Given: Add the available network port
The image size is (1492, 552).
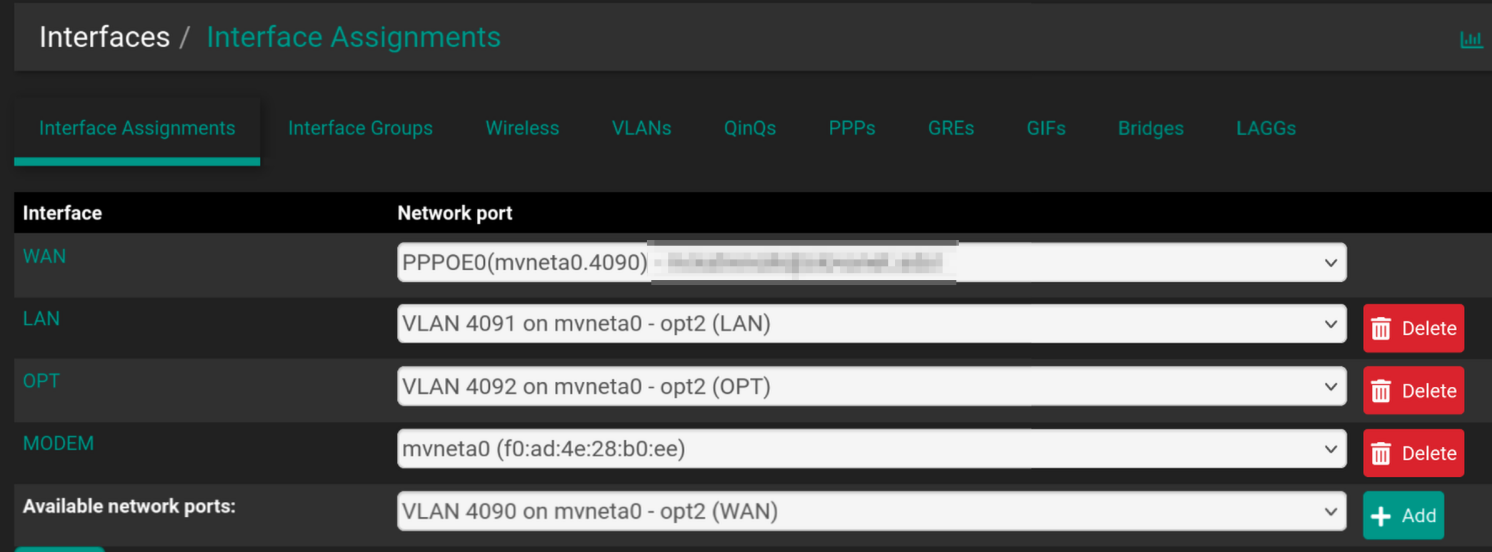Looking at the screenshot, I should (x=1403, y=516).
